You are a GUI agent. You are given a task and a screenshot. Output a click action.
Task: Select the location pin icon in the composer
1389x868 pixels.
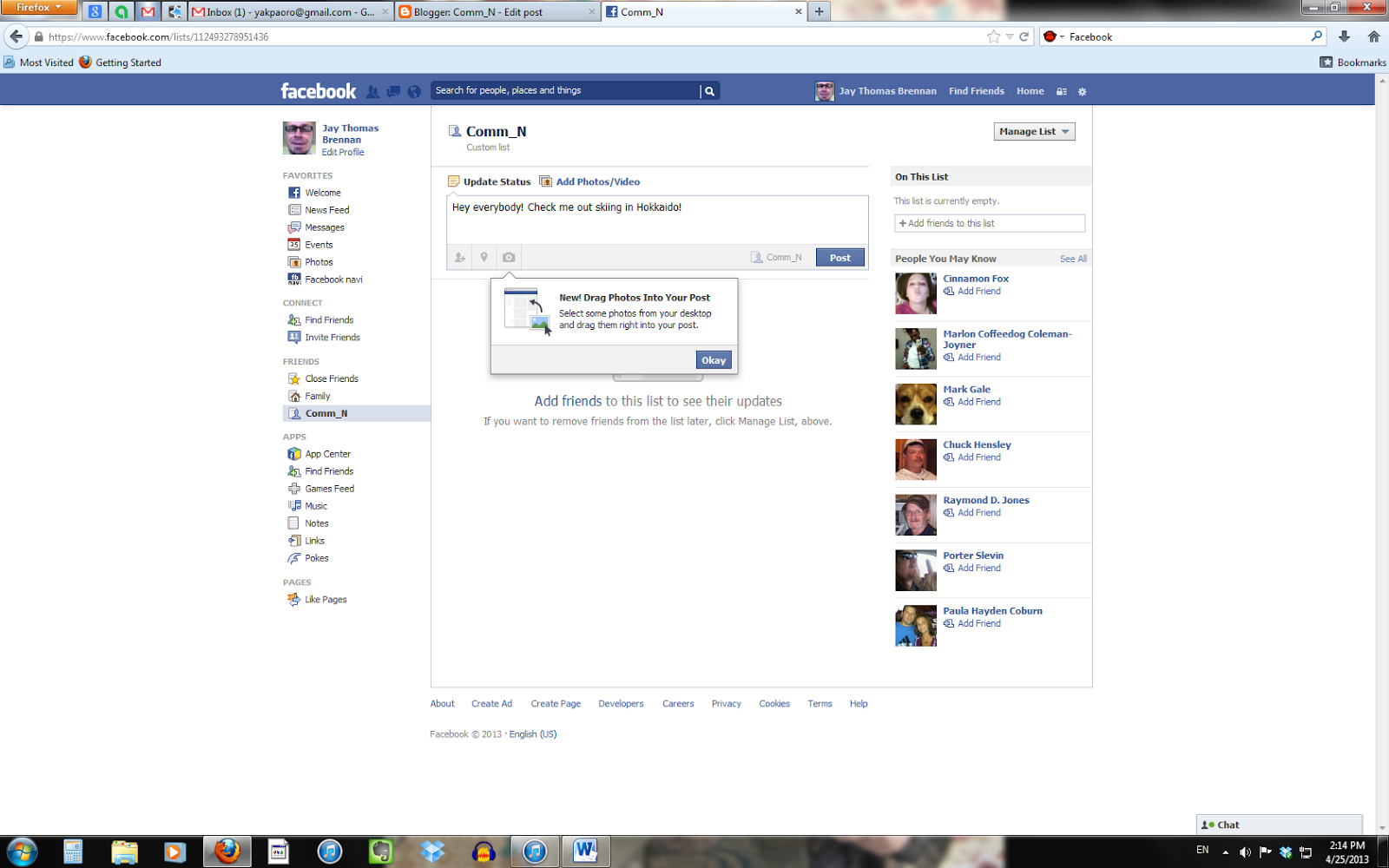[x=484, y=257]
